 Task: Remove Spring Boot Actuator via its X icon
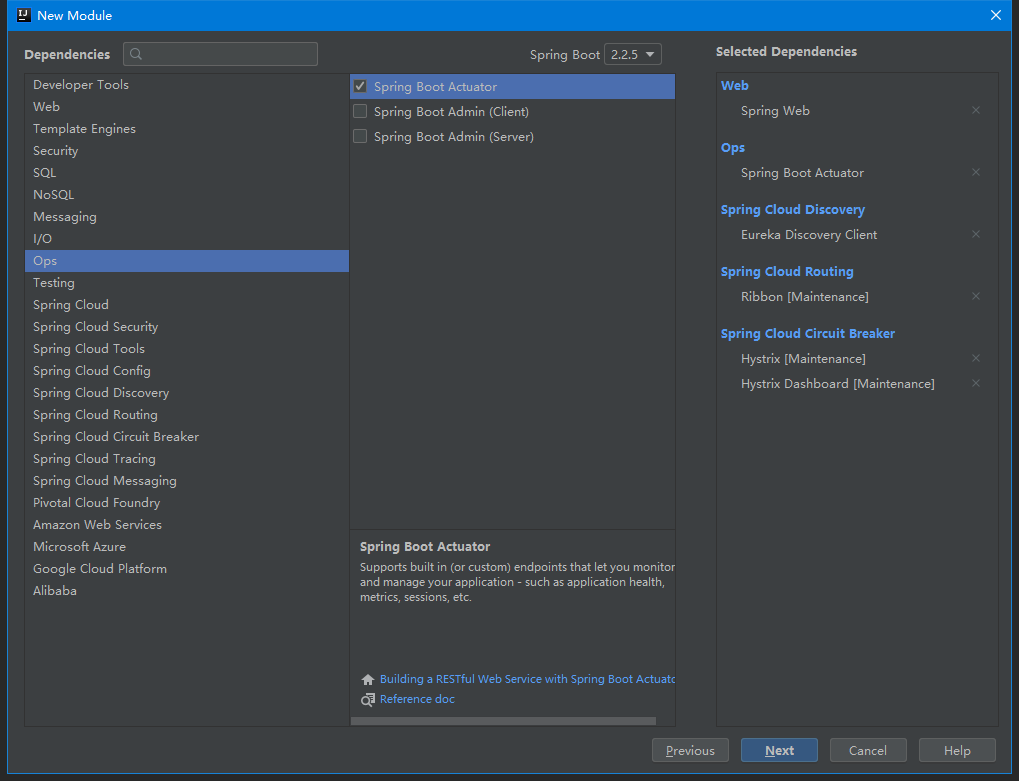click(975, 172)
